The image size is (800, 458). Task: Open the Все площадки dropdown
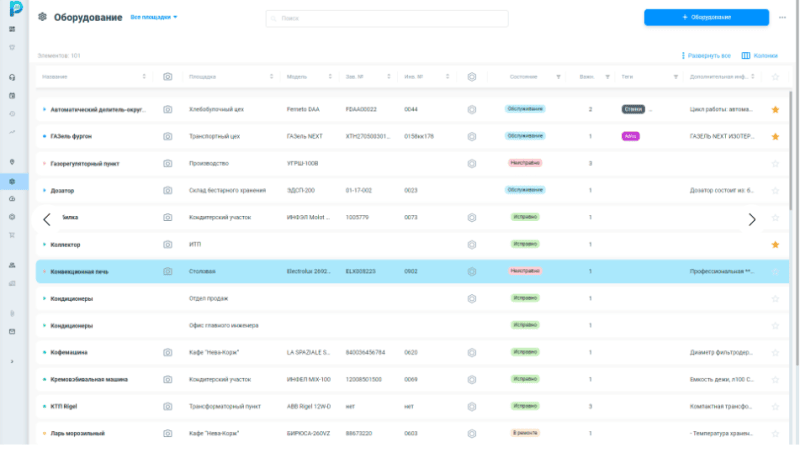(154, 18)
